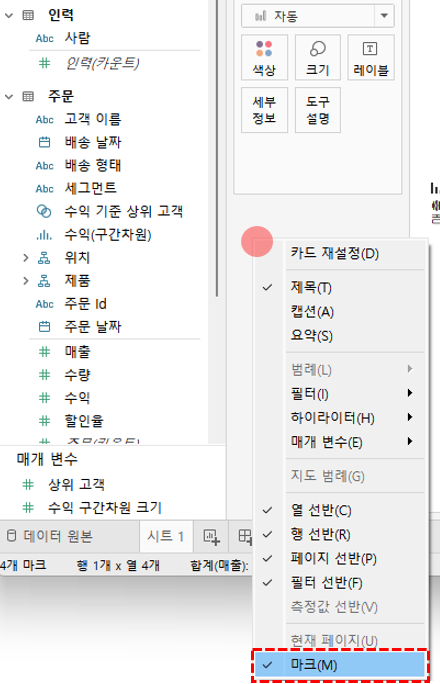The width and height of the screenshot is (440, 684).
Task: Click the 세부 정보 detail card
Action: pyautogui.click(x=264, y=110)
